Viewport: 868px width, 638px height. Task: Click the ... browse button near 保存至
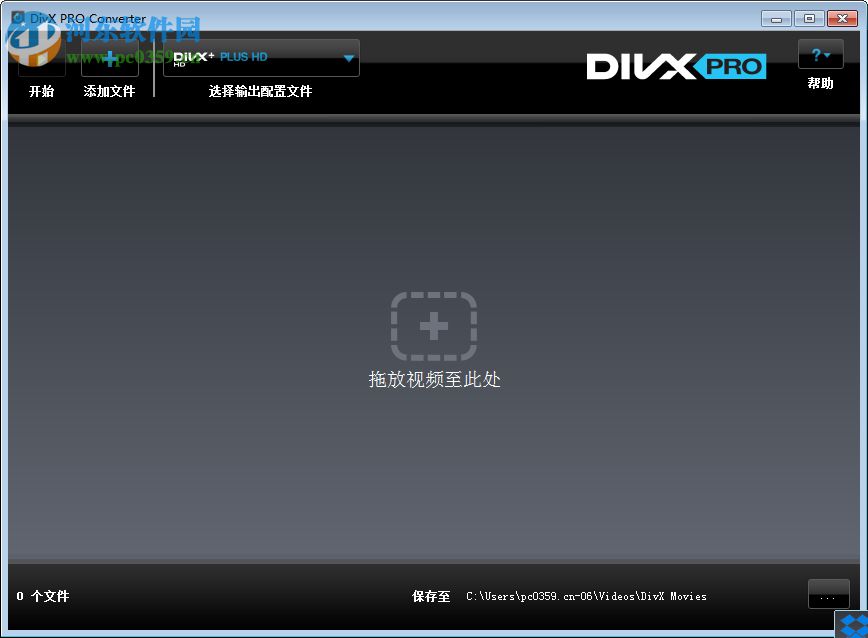pyautogui.click(x=828, y=593)
